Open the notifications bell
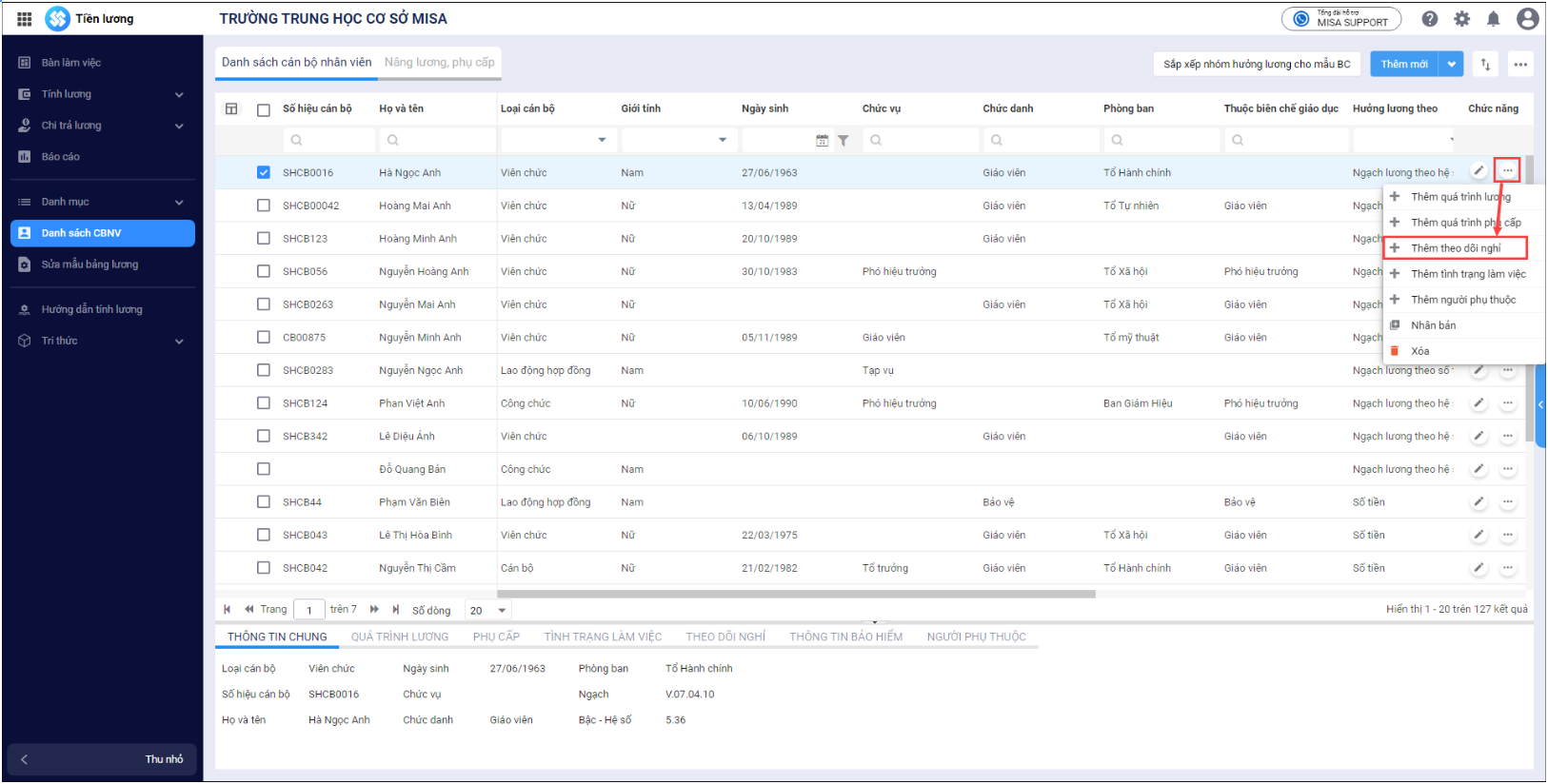Image resolution: width=1548 pixels, height=784 pixels. (1493, 19)
